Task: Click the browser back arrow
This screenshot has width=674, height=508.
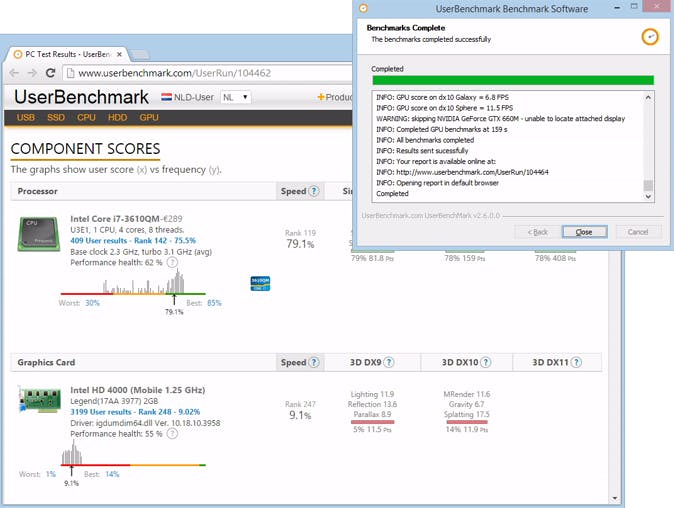Action: [x=14, y=73]
